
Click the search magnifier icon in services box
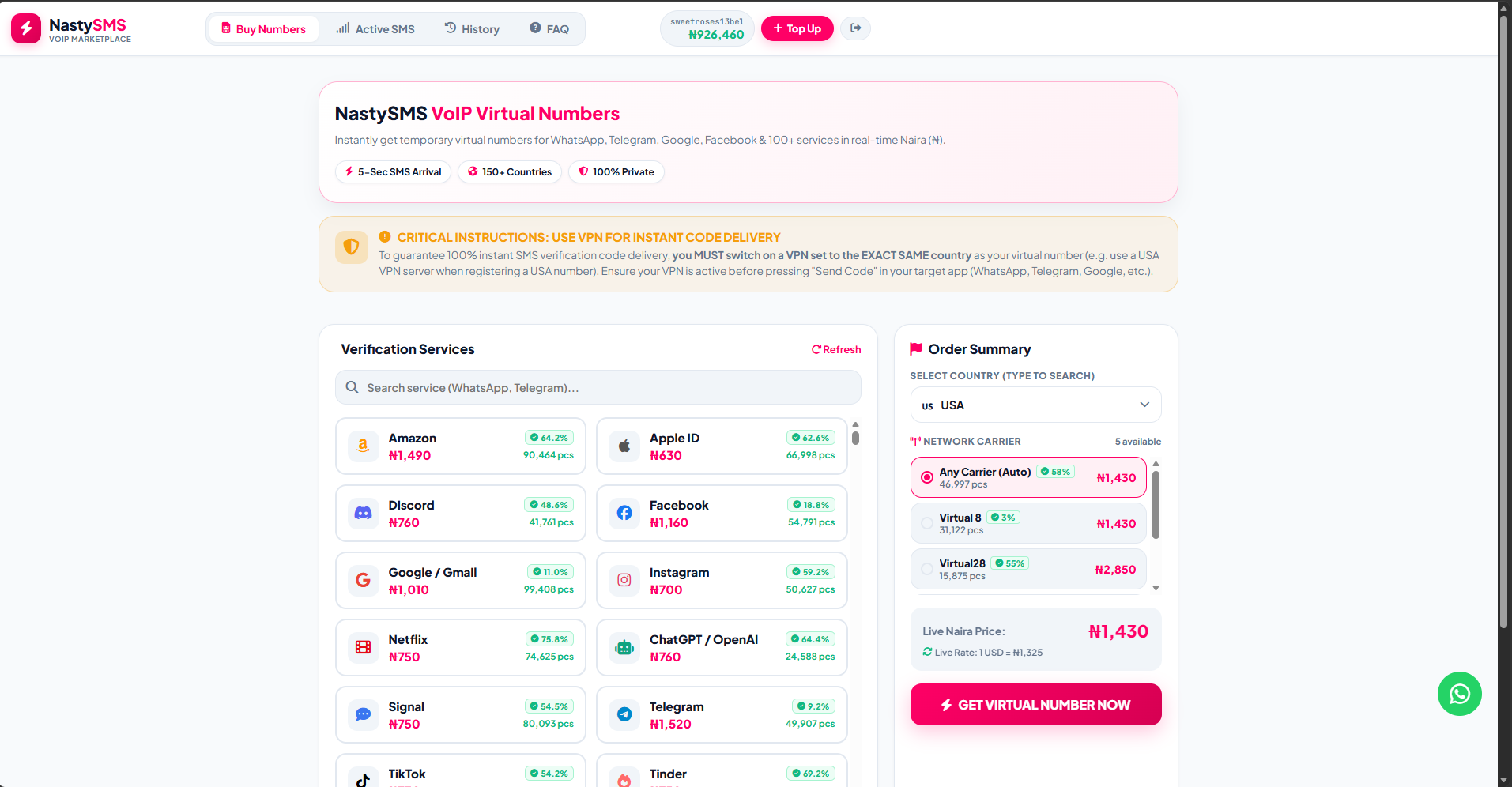coord(353,388)
